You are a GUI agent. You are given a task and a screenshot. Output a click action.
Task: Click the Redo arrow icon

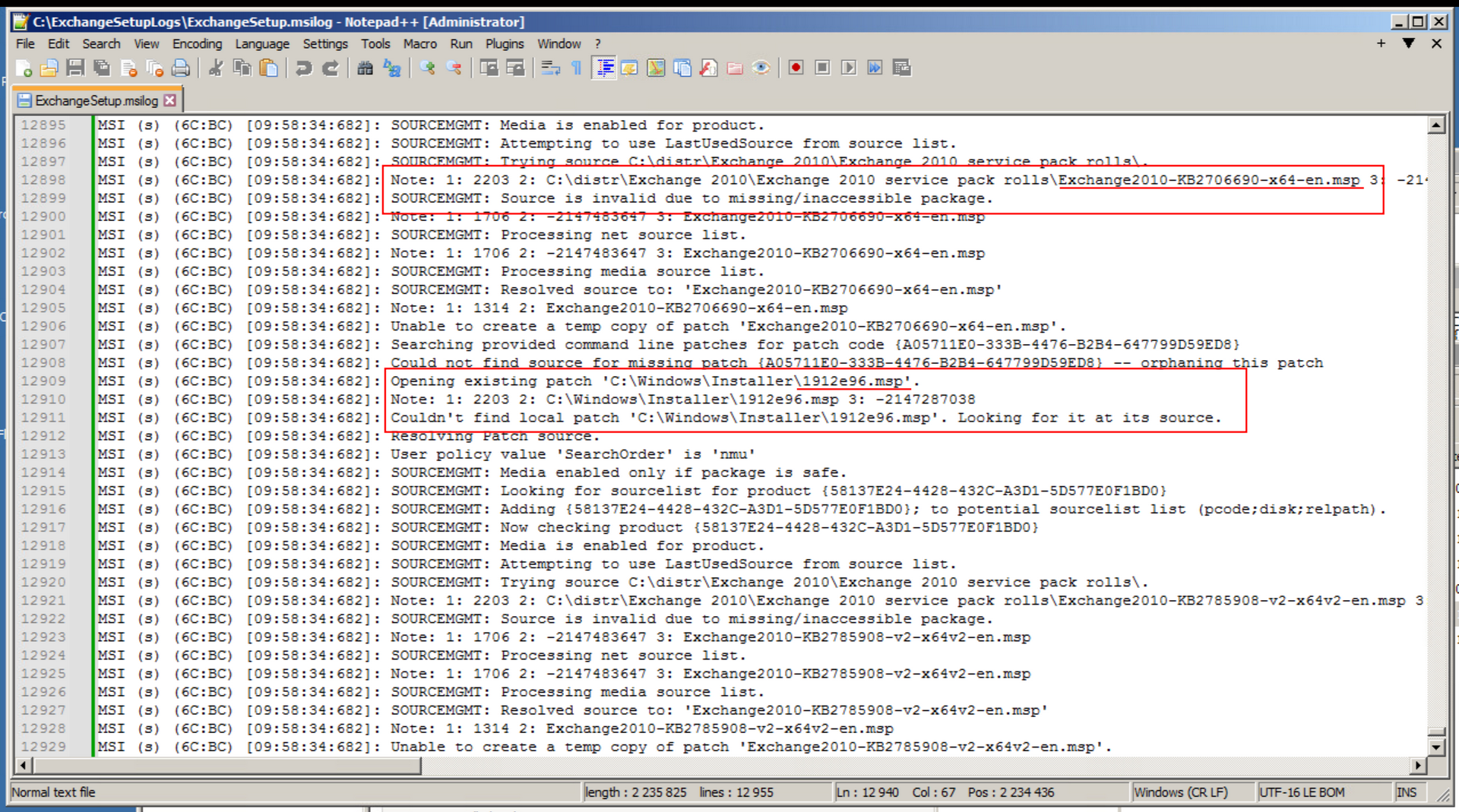330,68
